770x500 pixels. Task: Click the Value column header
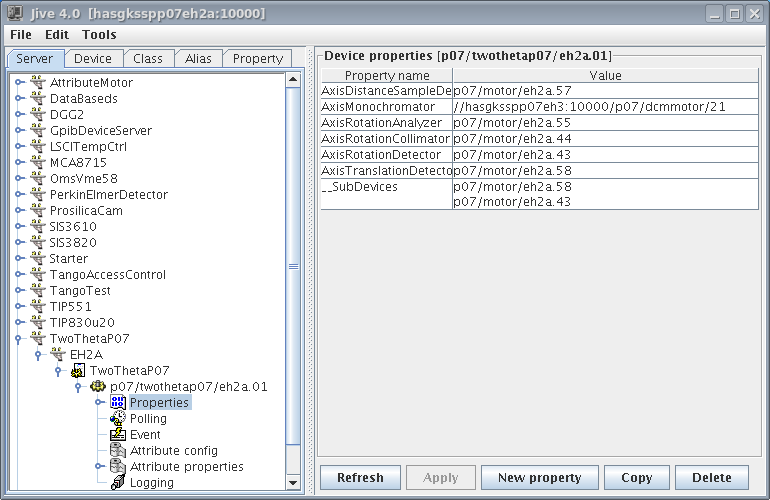pyautogui.click(x=605, y=75)
